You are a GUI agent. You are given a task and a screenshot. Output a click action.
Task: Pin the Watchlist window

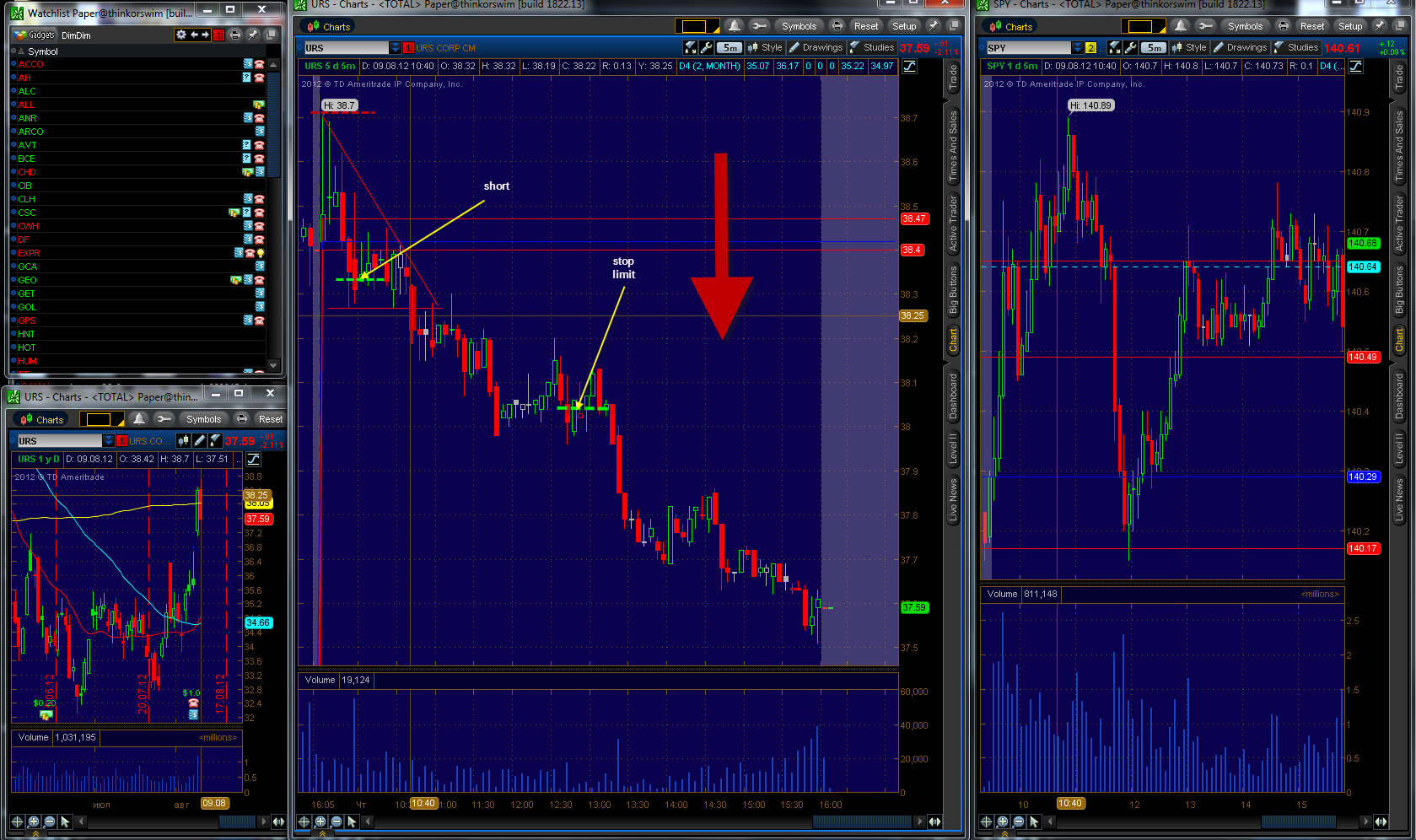click(252, 35)
